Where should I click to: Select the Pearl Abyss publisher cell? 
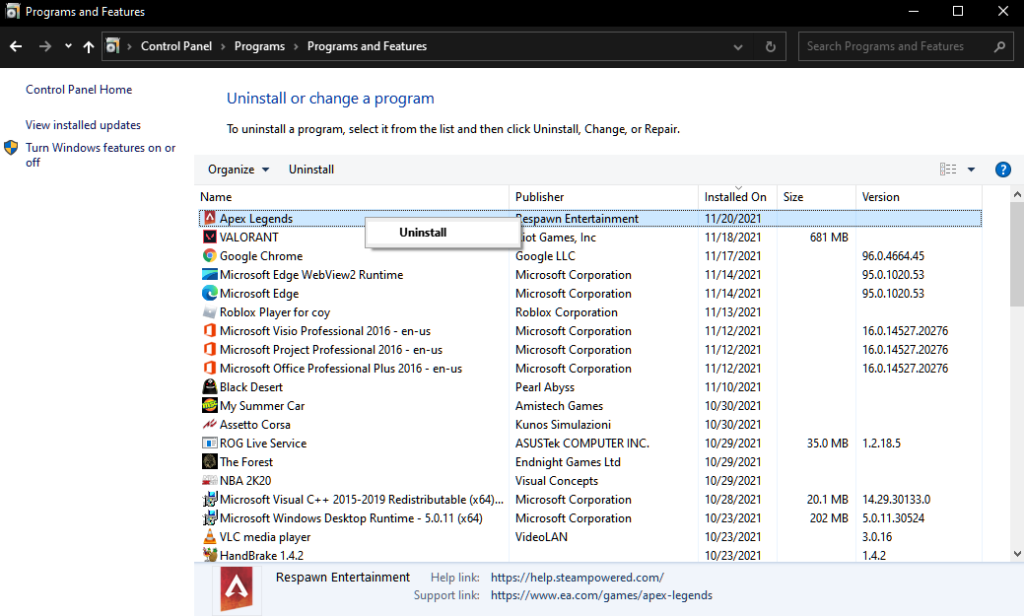pyautogui.click(x=545, y=387)
